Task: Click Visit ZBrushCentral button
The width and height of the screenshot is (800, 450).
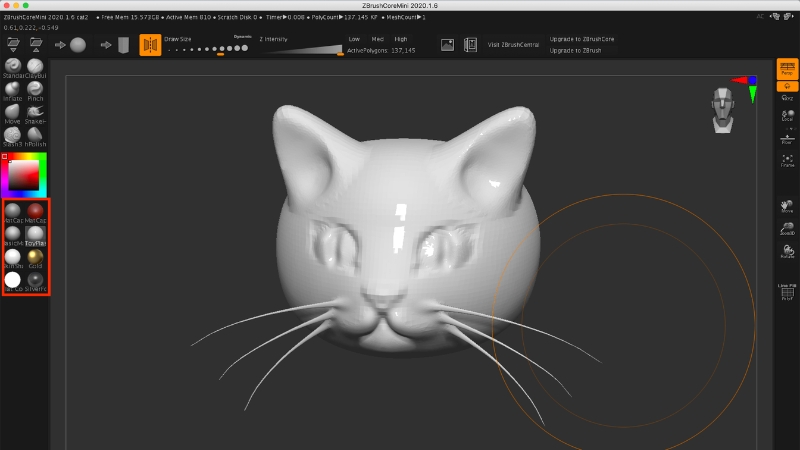Action: [x=513, y=45]
